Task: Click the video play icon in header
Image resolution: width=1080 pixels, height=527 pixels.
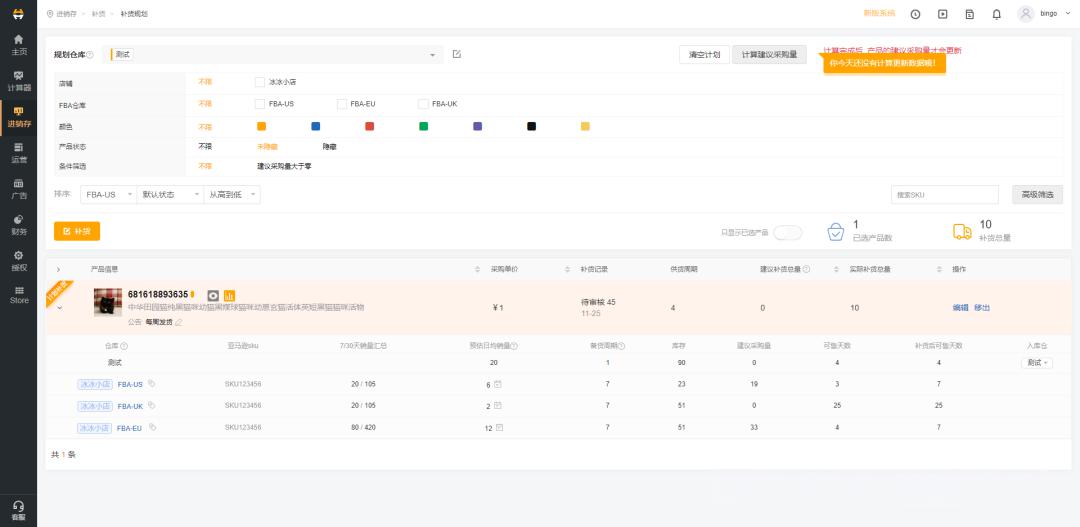Action: [942, 14]
